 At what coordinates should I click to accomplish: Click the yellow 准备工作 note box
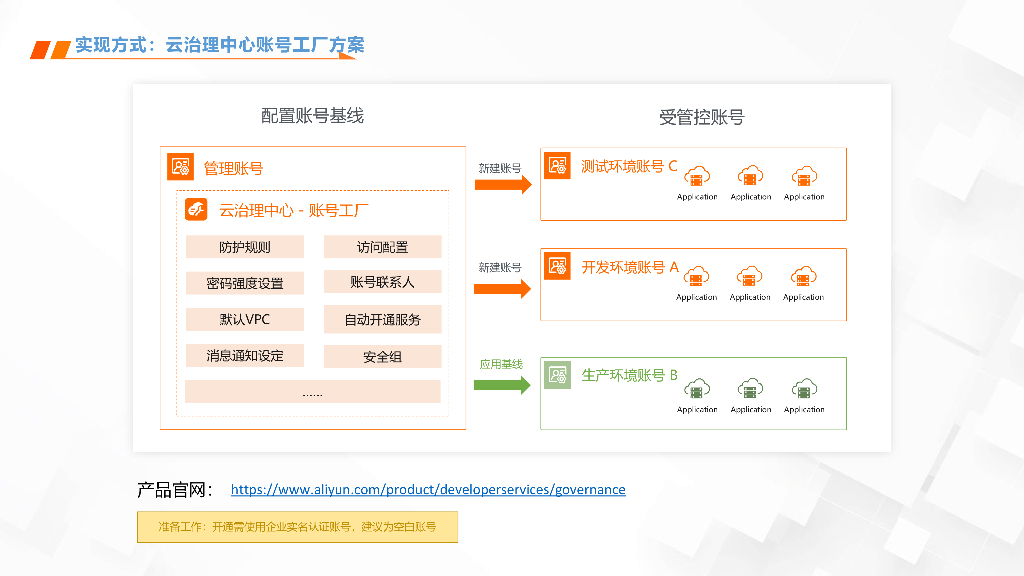pyautogui.click(x=297, y=526)
